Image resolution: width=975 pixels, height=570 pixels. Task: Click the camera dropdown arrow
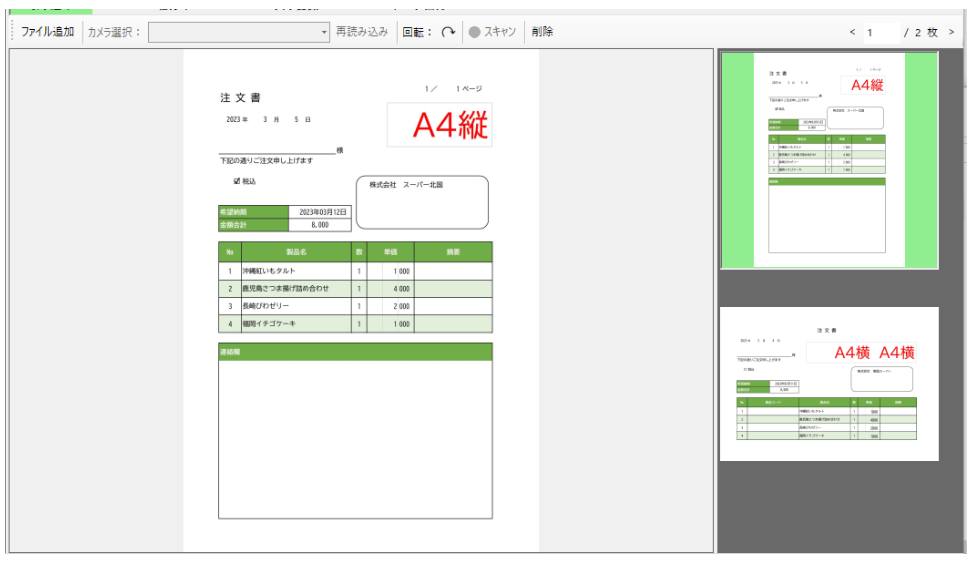324,33
